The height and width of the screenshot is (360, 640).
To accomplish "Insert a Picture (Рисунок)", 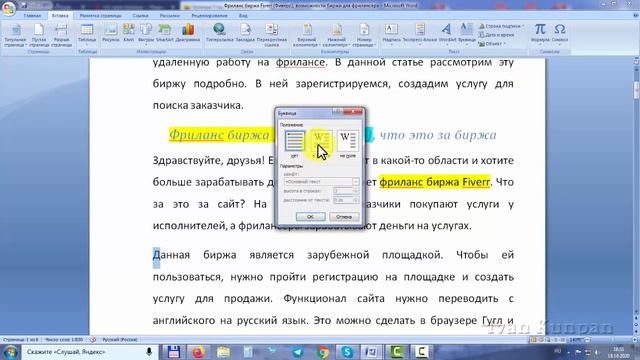I will 111,33.
